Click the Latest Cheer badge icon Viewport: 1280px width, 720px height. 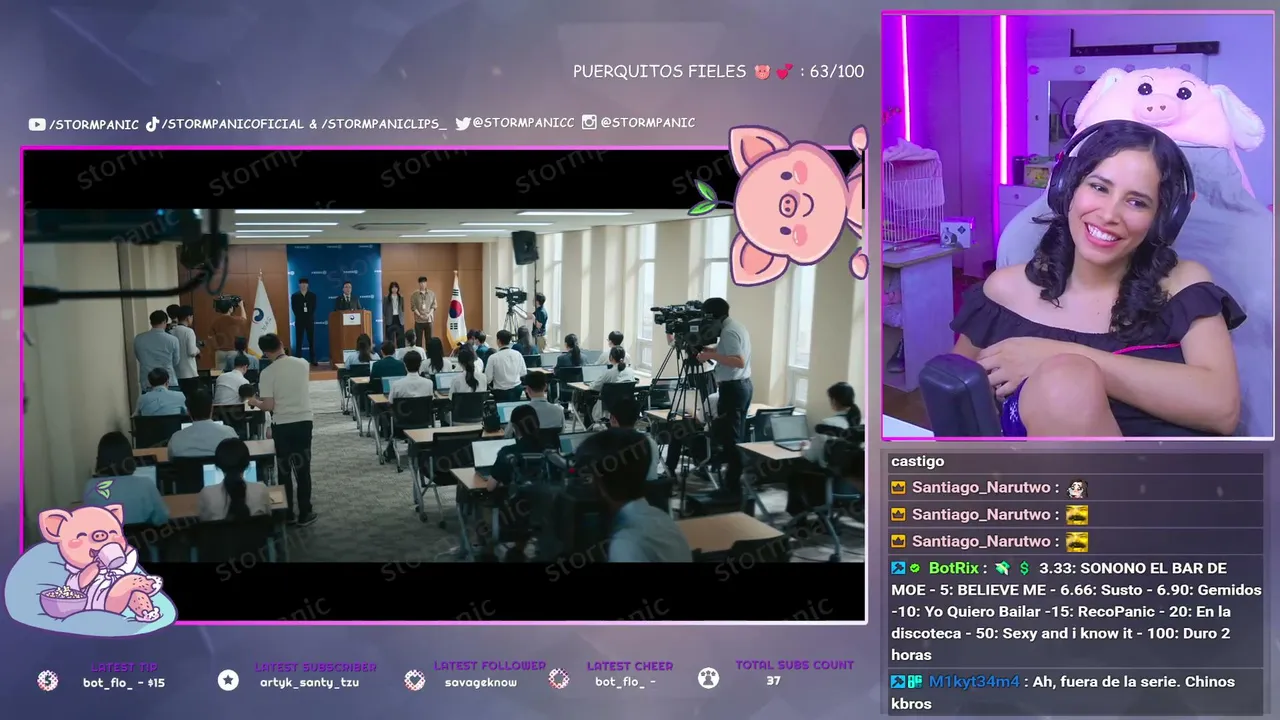point(559,679)
